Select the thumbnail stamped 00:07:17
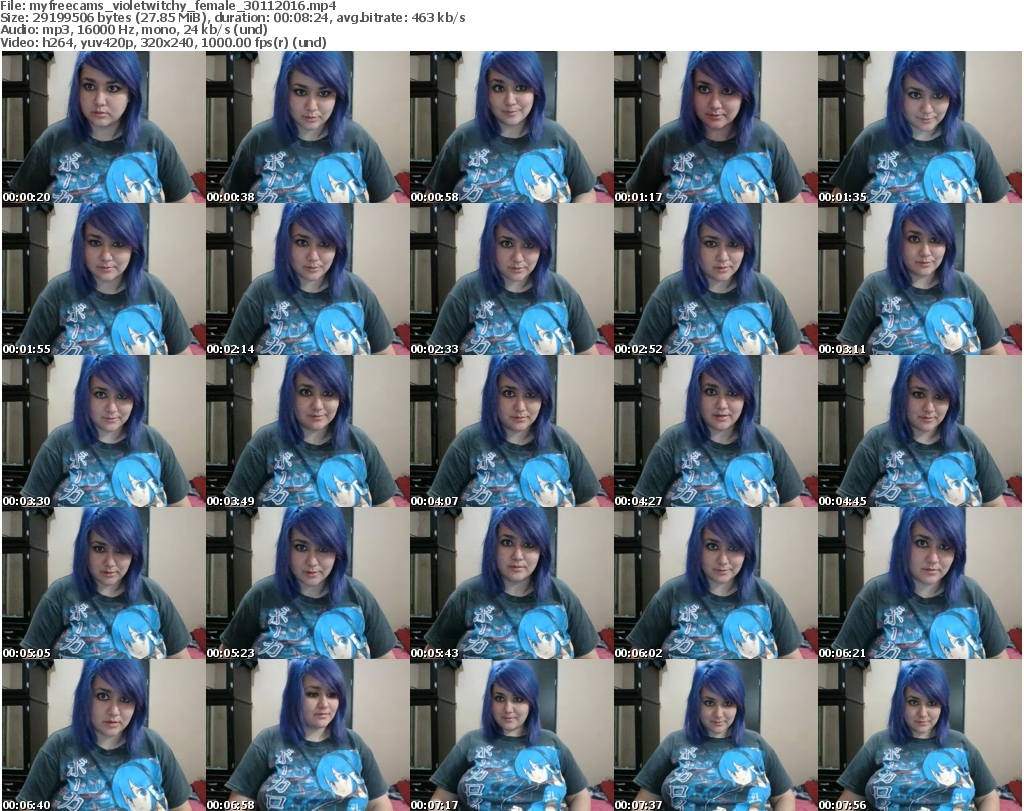This screenshot has width=1024, height=811. click(511, 735)
